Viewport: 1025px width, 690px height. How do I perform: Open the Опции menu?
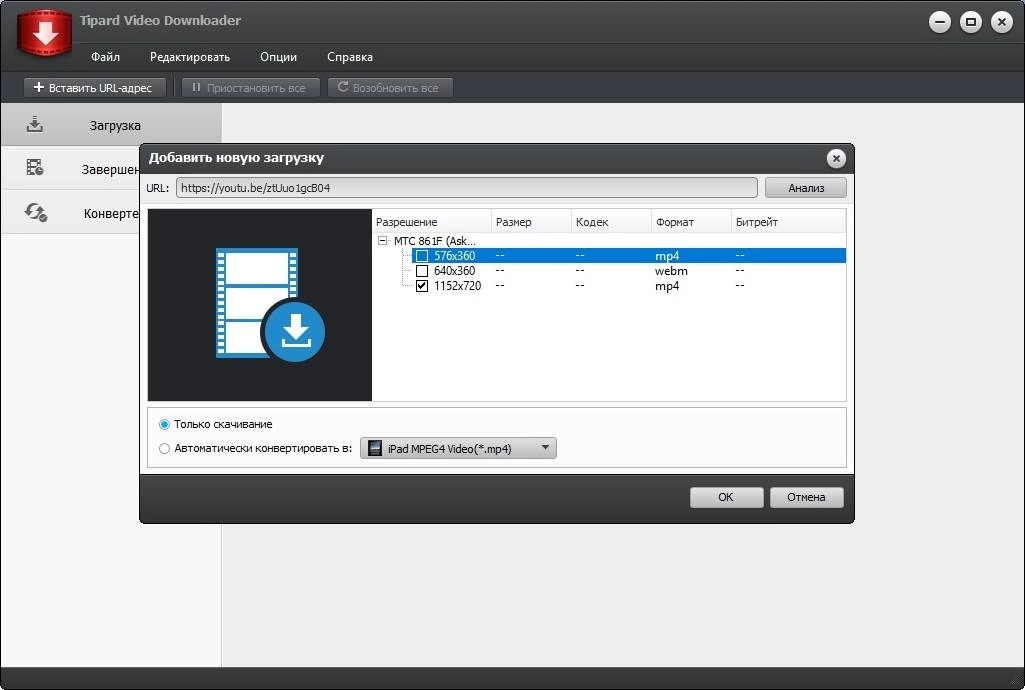[x=278, y=57]
